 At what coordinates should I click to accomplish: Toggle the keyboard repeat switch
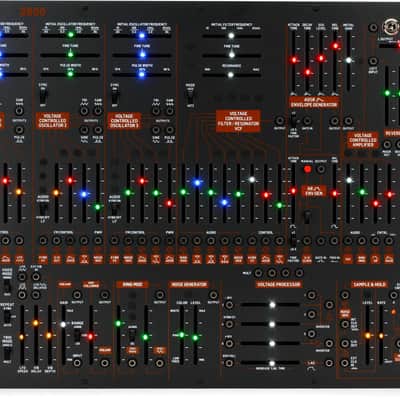point(7,317)
